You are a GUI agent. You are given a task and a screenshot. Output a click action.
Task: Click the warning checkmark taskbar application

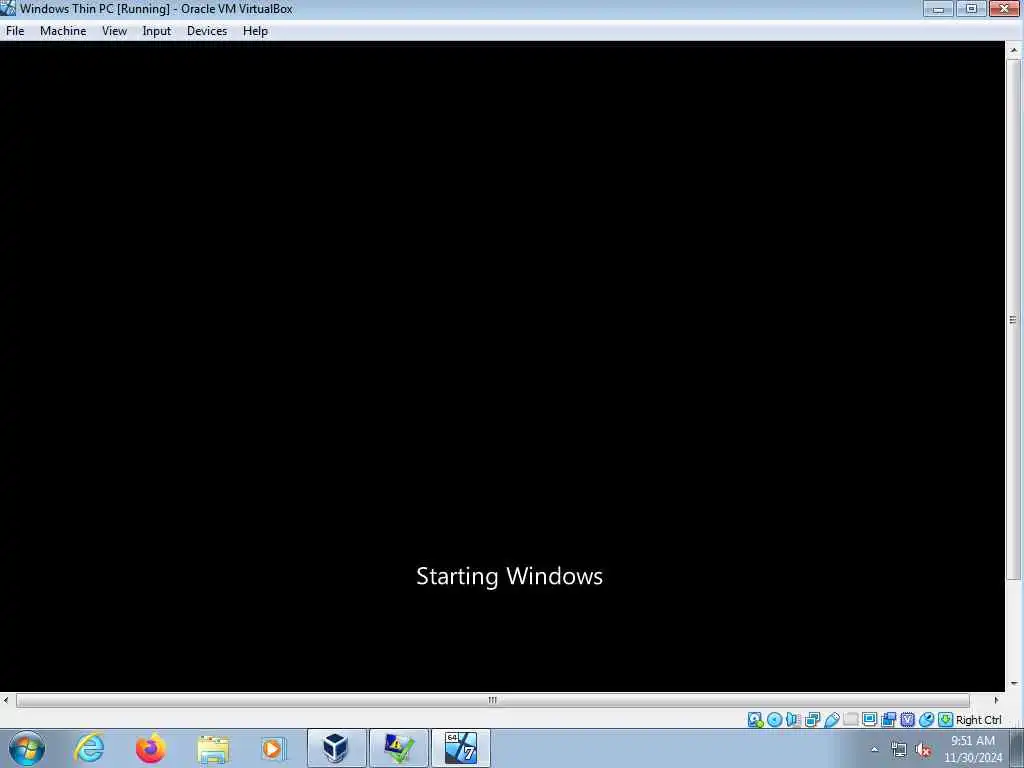tap(398, 748)
